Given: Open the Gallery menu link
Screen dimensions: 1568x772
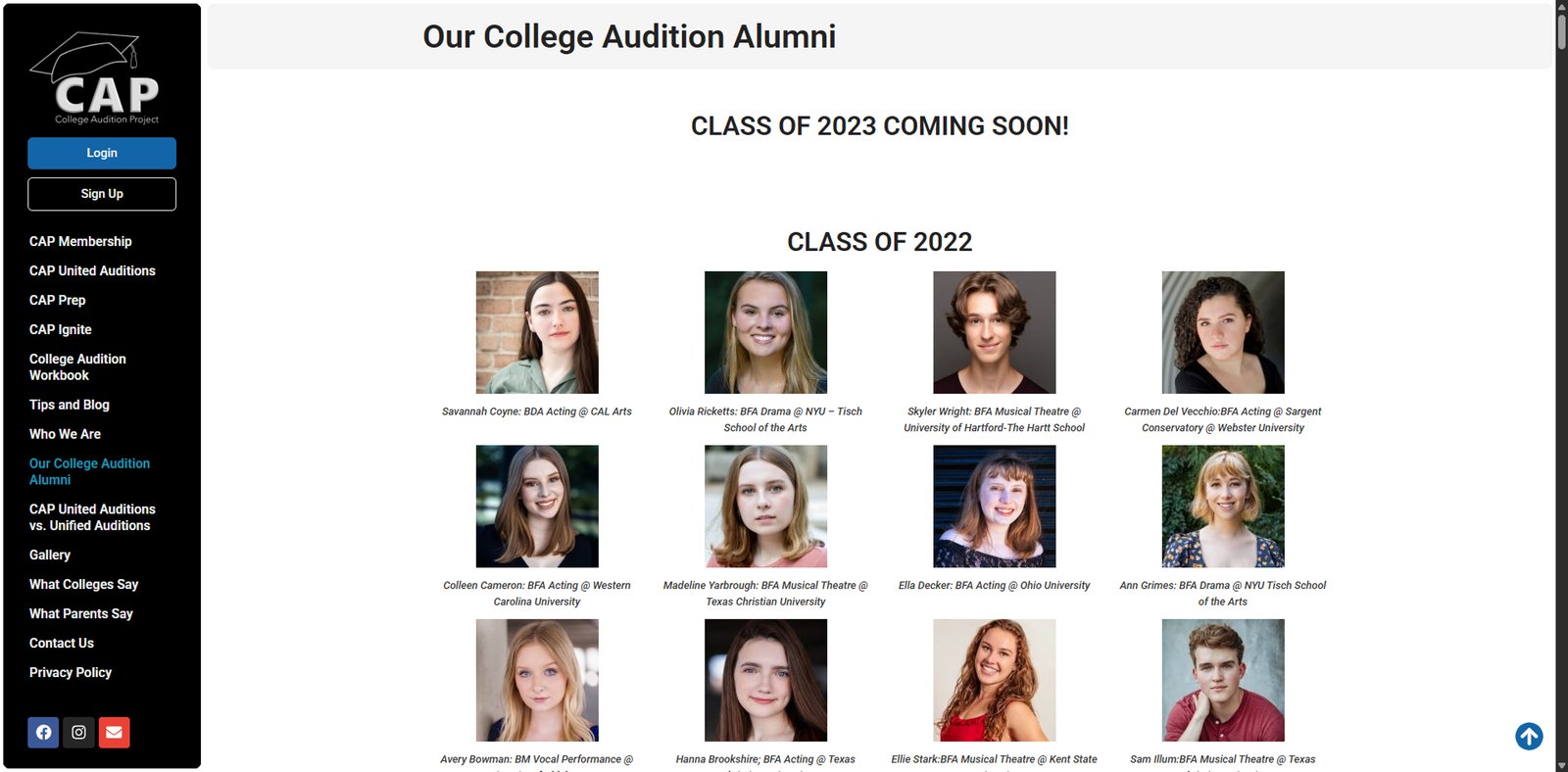Looking at the screenshot, I should [50, 555].
